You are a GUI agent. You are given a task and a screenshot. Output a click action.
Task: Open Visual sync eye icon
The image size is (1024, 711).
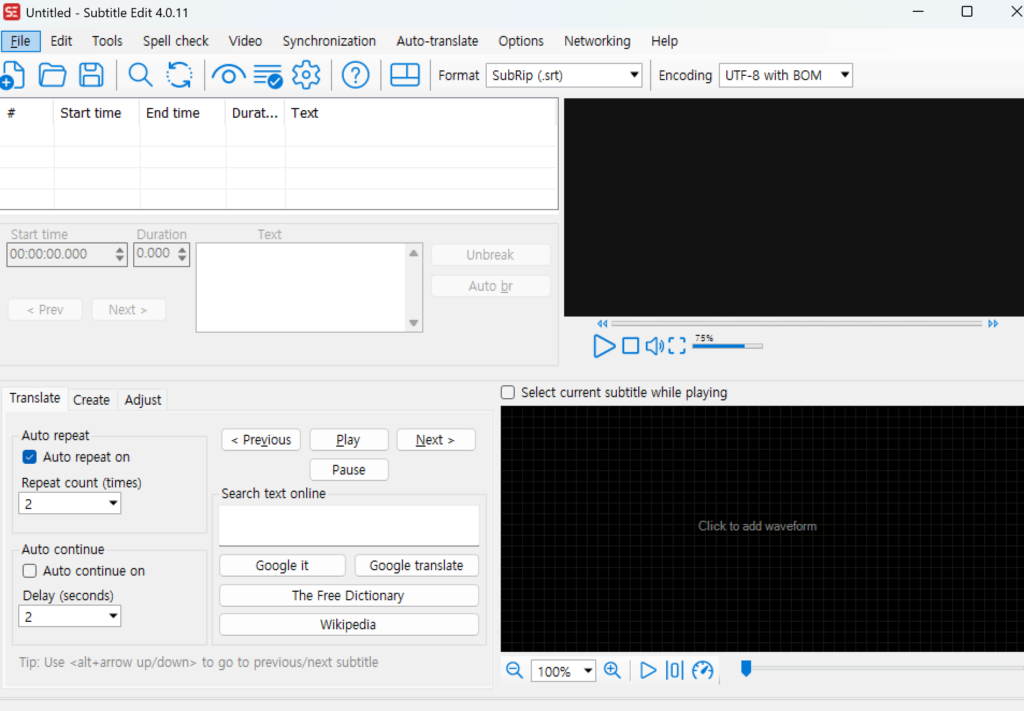229,76
